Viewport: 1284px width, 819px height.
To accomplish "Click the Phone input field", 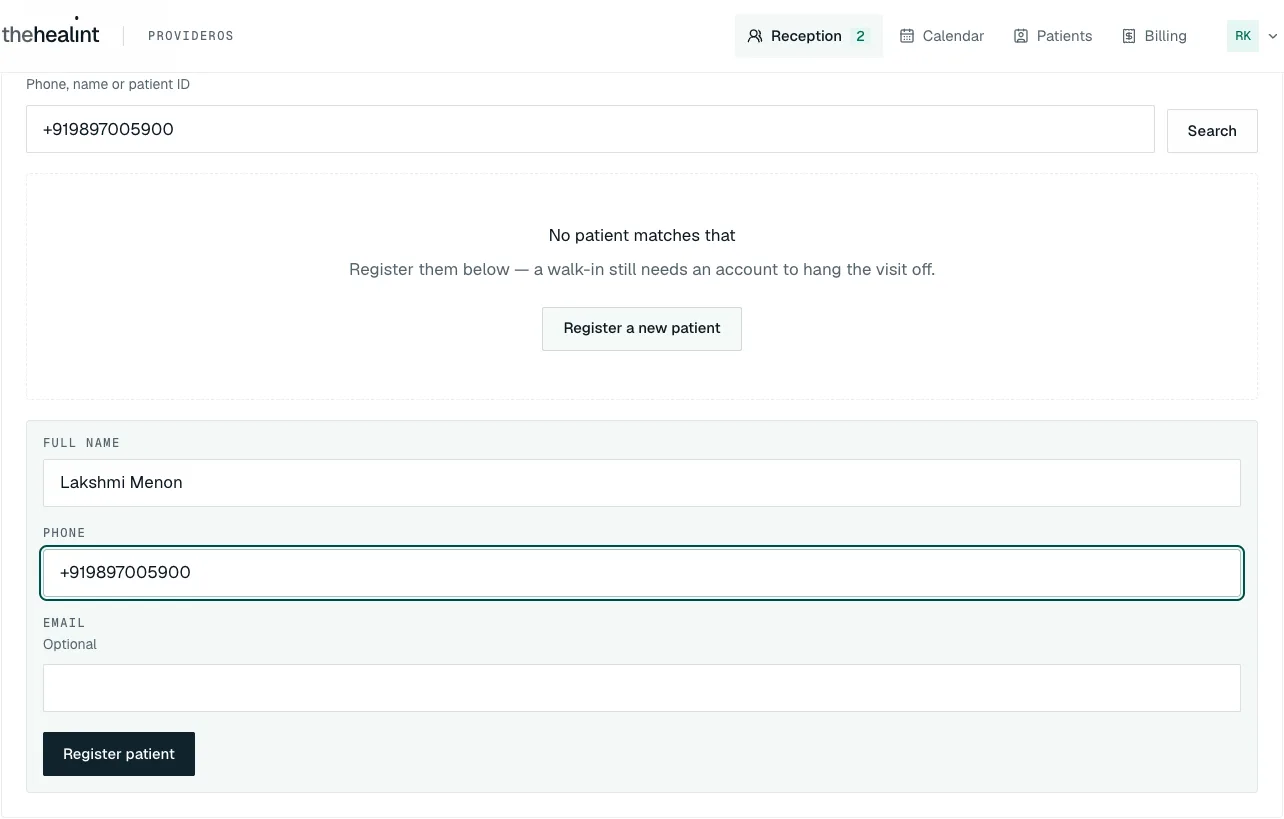I will click(642, 573).
